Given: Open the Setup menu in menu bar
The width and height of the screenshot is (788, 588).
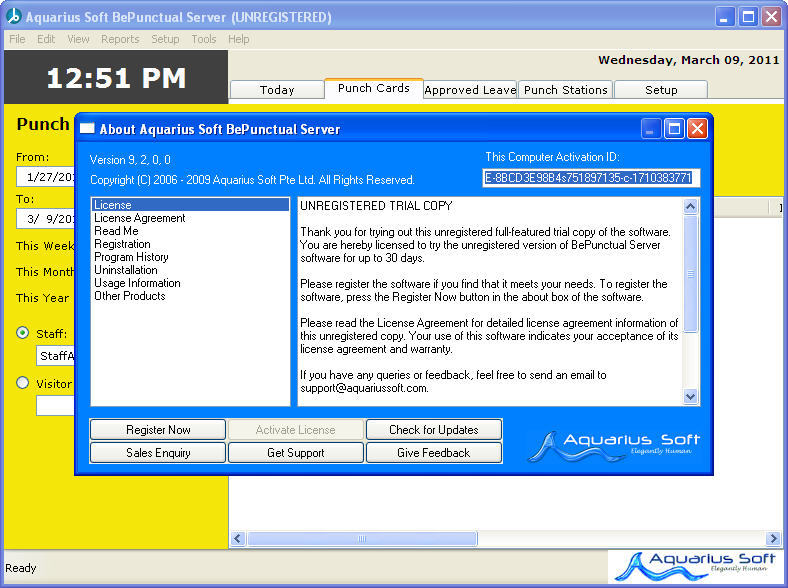Looking at the screenshot, I should tap(165, 39).
